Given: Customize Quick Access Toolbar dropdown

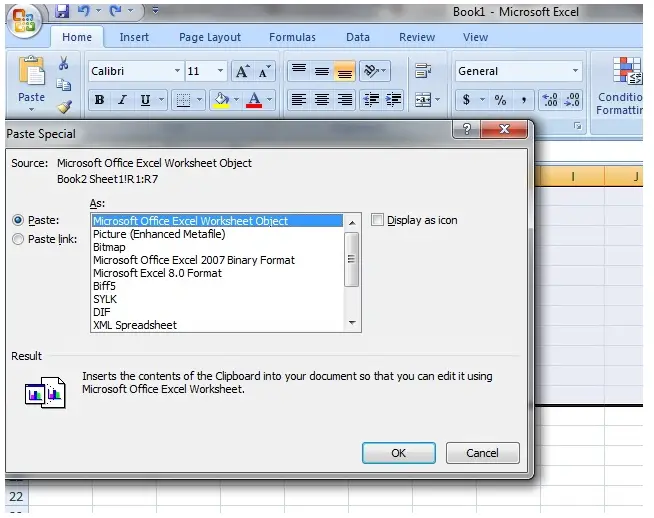Looking at the screenshot, I should point(155,10).
